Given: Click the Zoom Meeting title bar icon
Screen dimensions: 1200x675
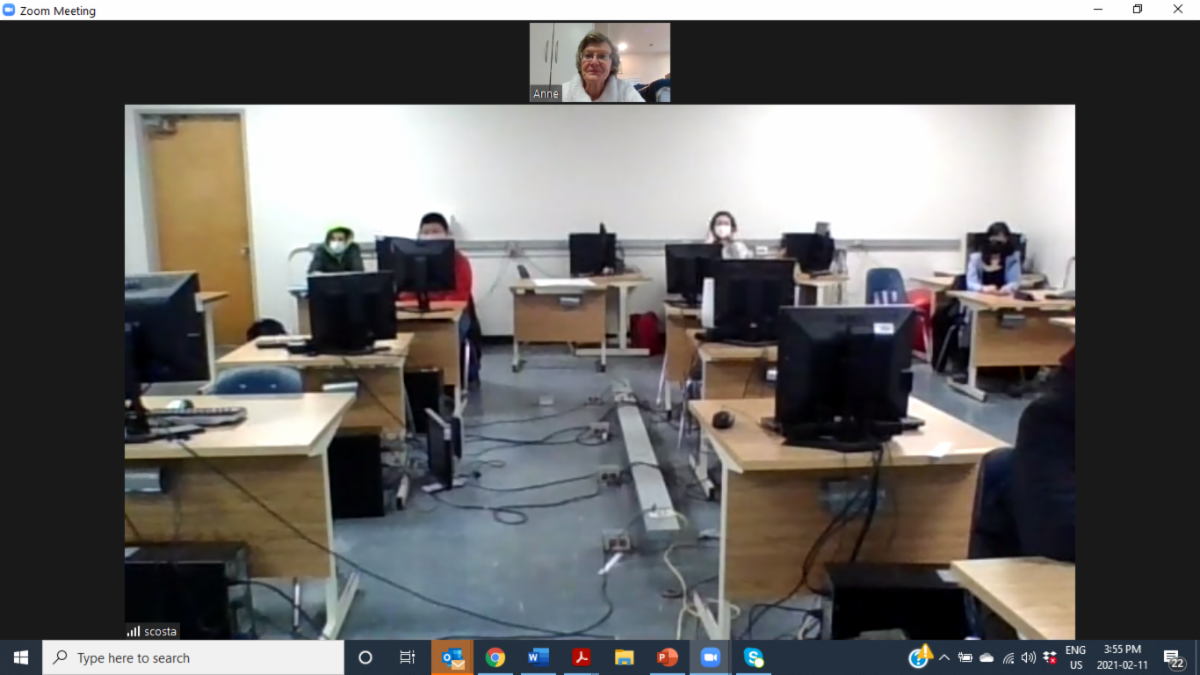Looking at the screenshot, I should (9, 10).
